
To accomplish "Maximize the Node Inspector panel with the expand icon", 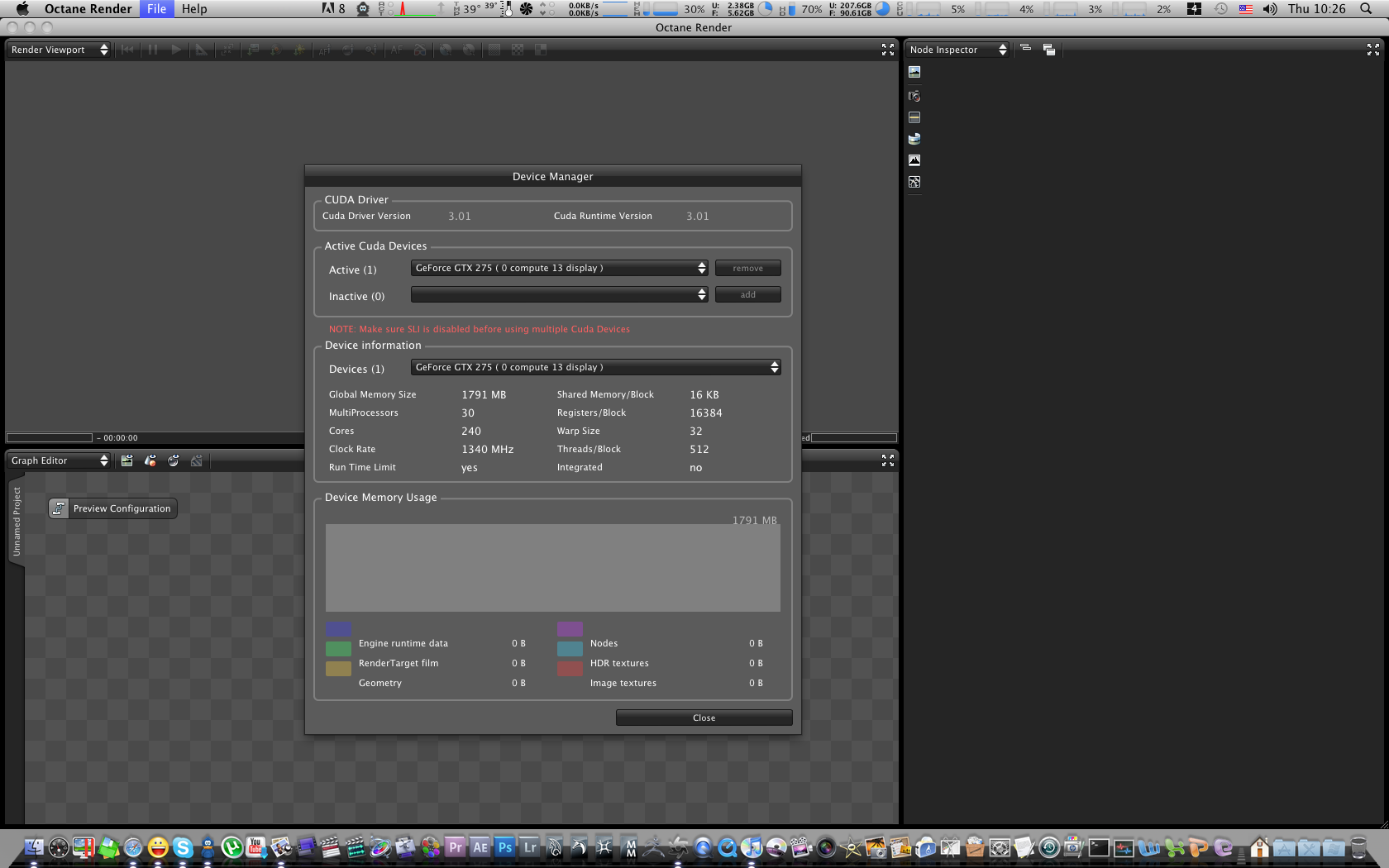I will (1373, 50).
